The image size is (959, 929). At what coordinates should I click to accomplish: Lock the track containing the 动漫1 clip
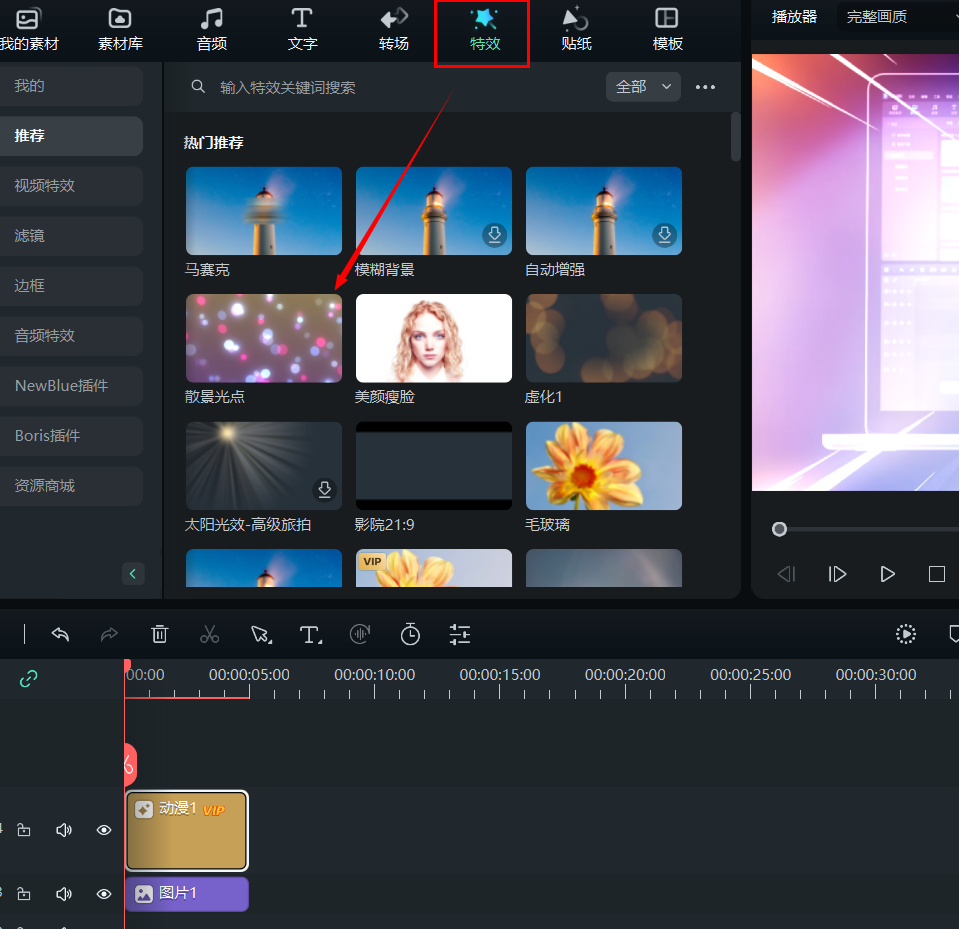point(24,830)
